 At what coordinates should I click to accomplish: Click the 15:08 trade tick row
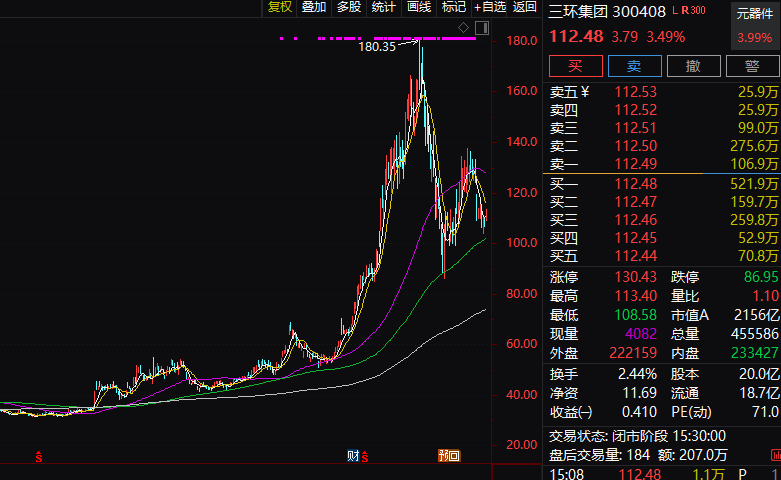(661, 474)
